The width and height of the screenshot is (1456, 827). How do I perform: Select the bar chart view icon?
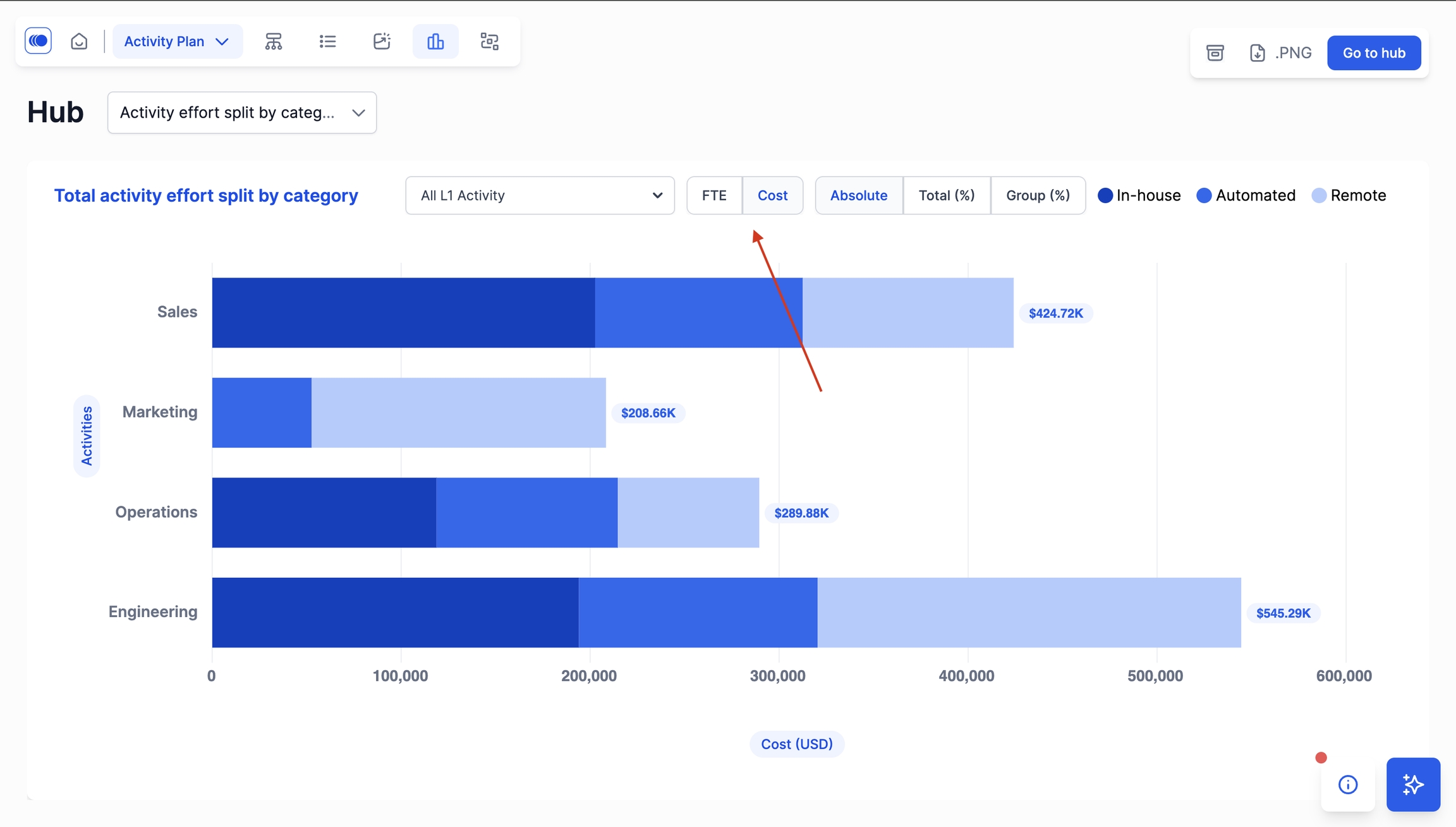click(x=435, y=41)
